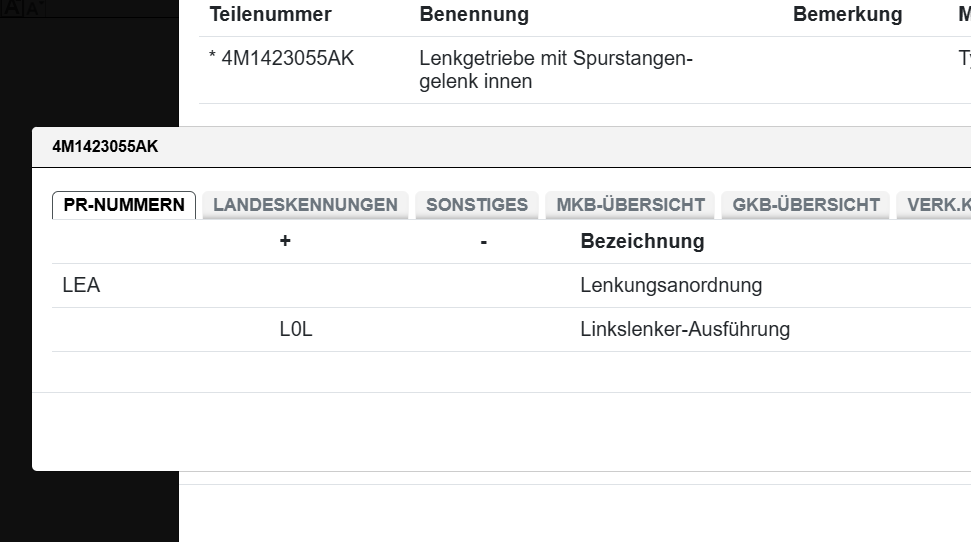971x542 pixels.
Task: Click the dialog title 4M1423055AK
Action: (105, 147)
